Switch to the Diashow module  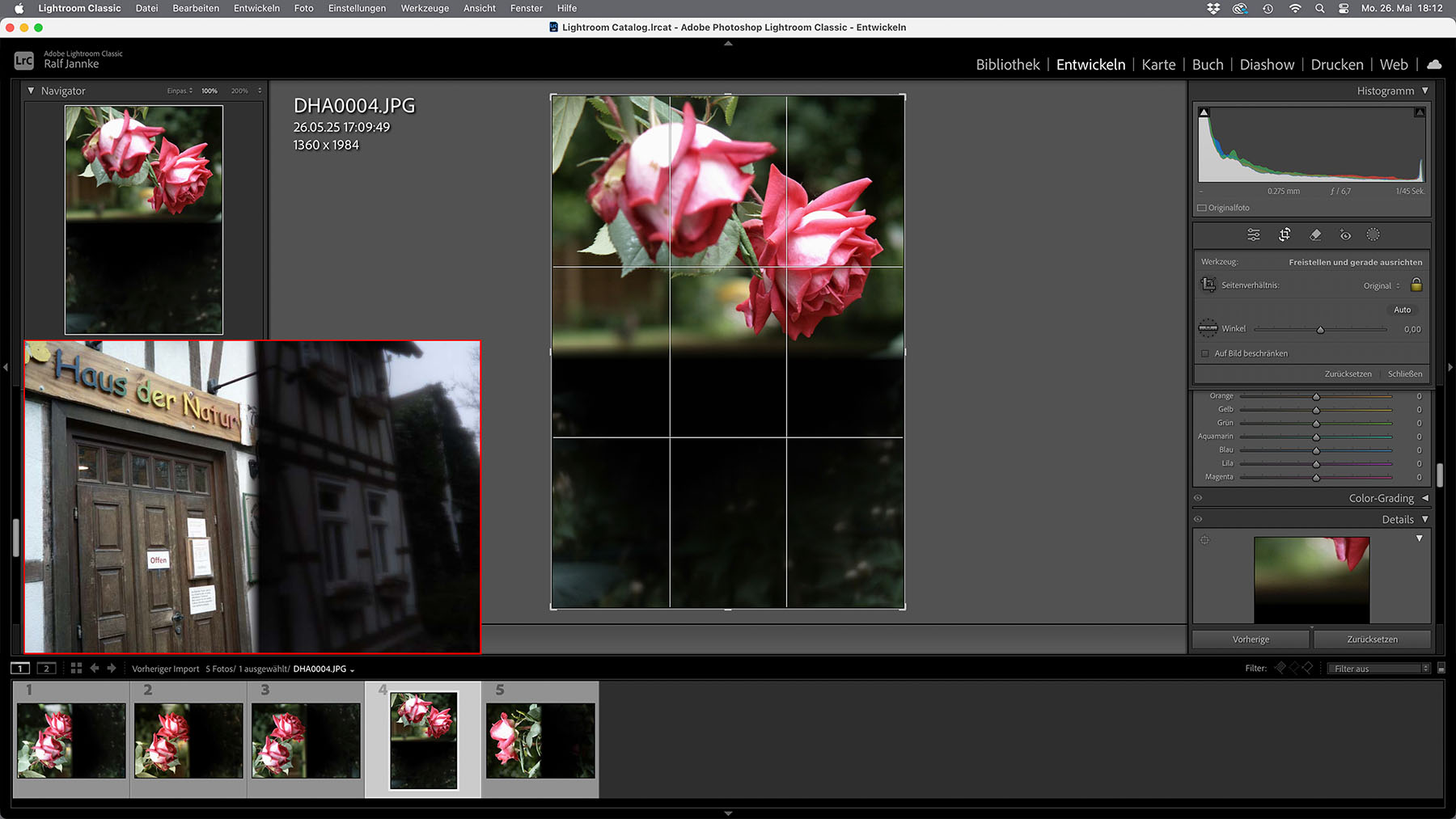(x=1267, y=65)
